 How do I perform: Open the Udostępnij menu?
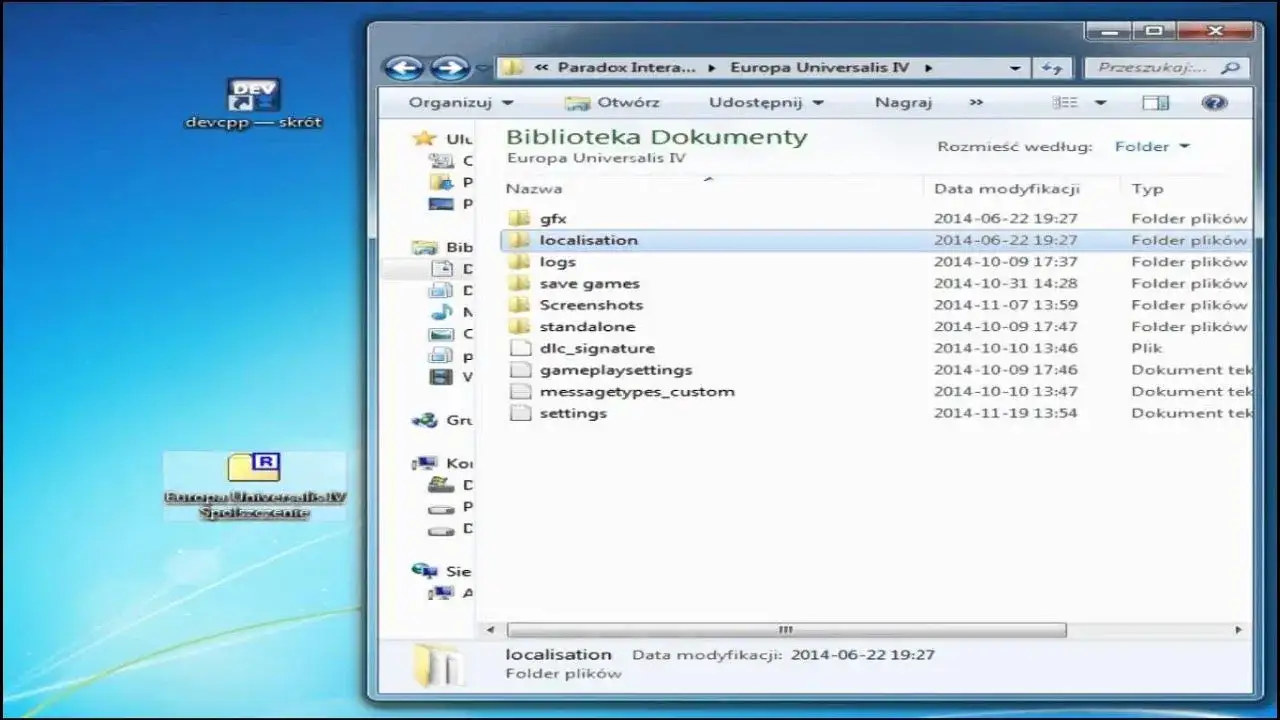point(766,102)
